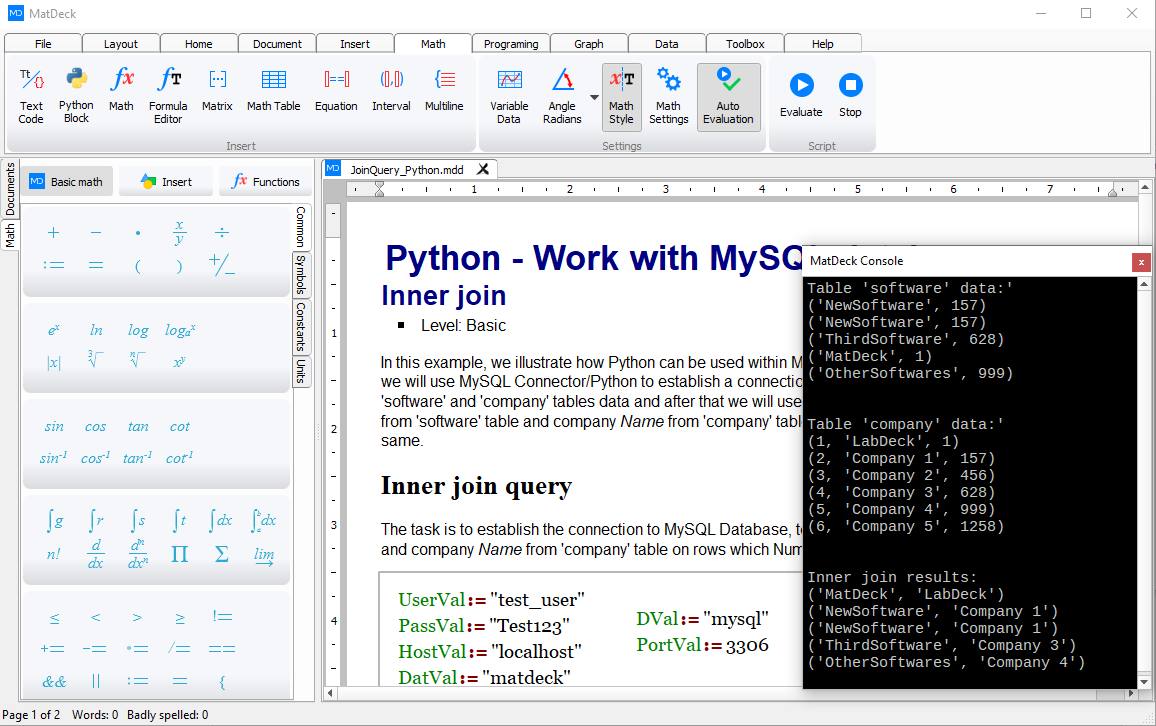Insert an Interval object
The height and width of the screenshot is (726, 1156).
coord(391,90)
